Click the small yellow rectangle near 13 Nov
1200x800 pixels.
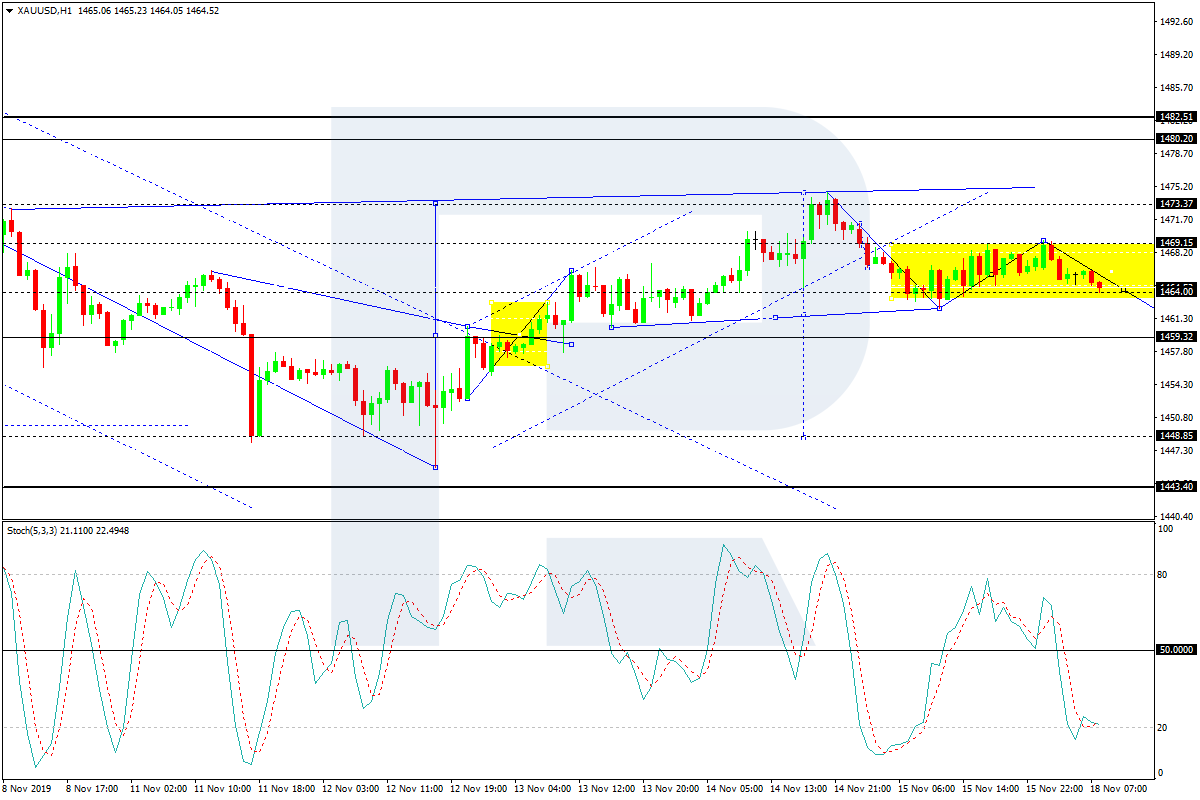coord(518,333)
